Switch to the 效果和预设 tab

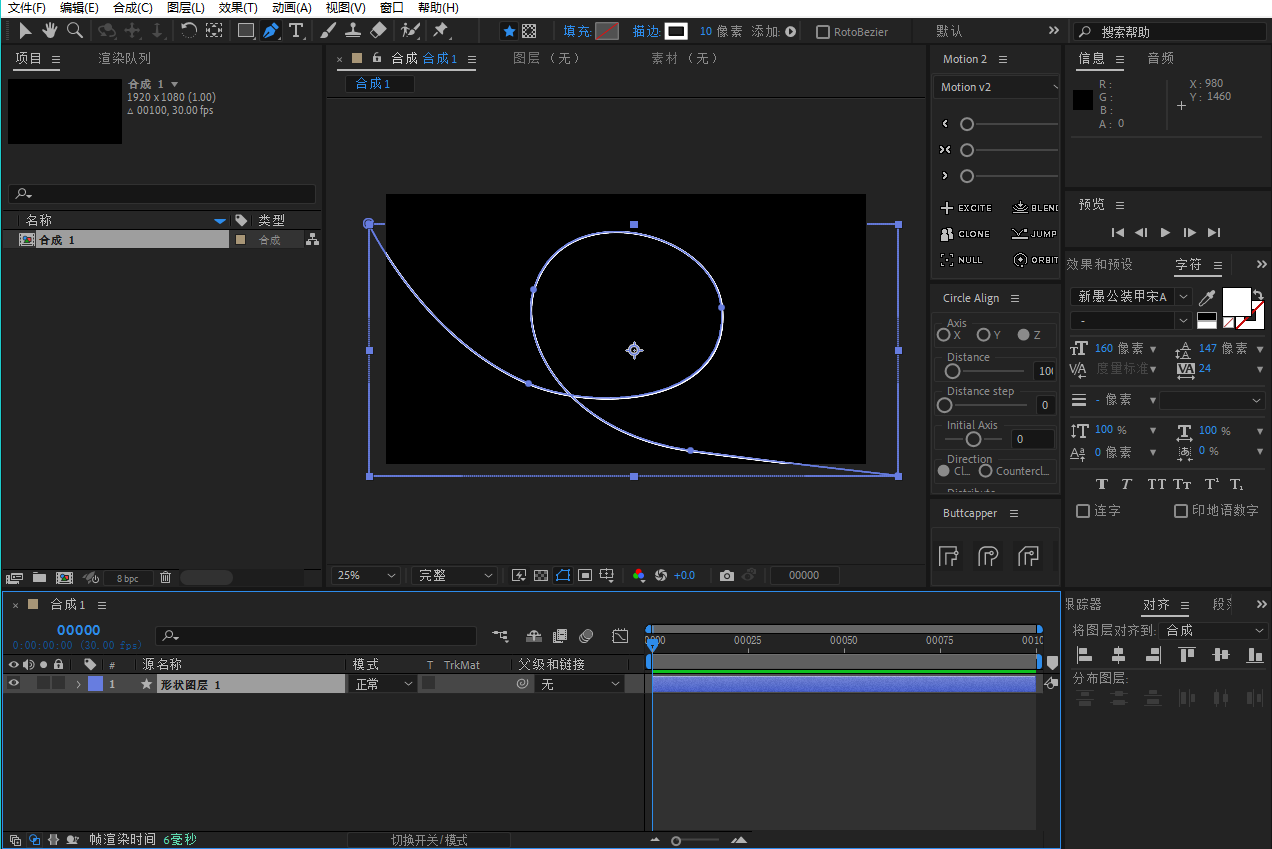[1099, 265]
